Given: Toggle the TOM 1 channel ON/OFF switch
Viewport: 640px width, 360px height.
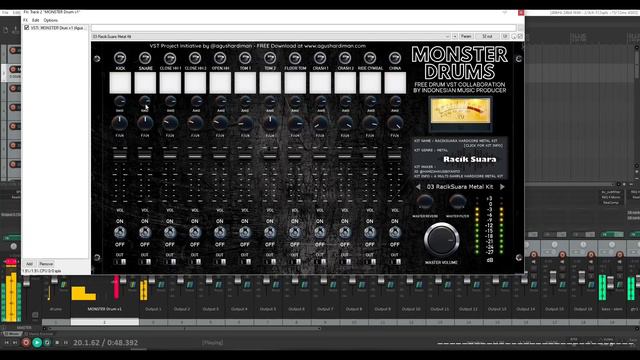Looking at the screenshot, I should tap(245, 233).
